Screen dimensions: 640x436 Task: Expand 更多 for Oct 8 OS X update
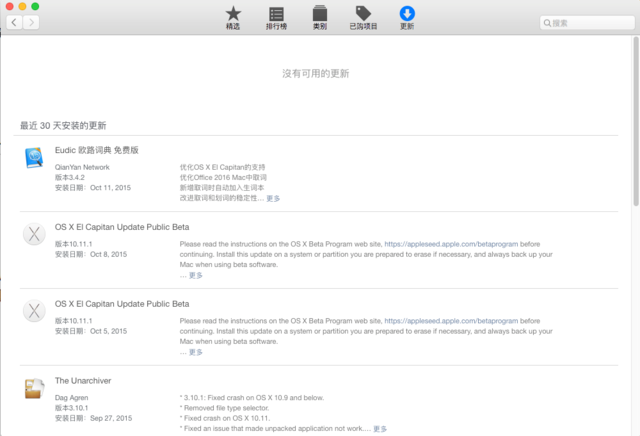[196, 276]
